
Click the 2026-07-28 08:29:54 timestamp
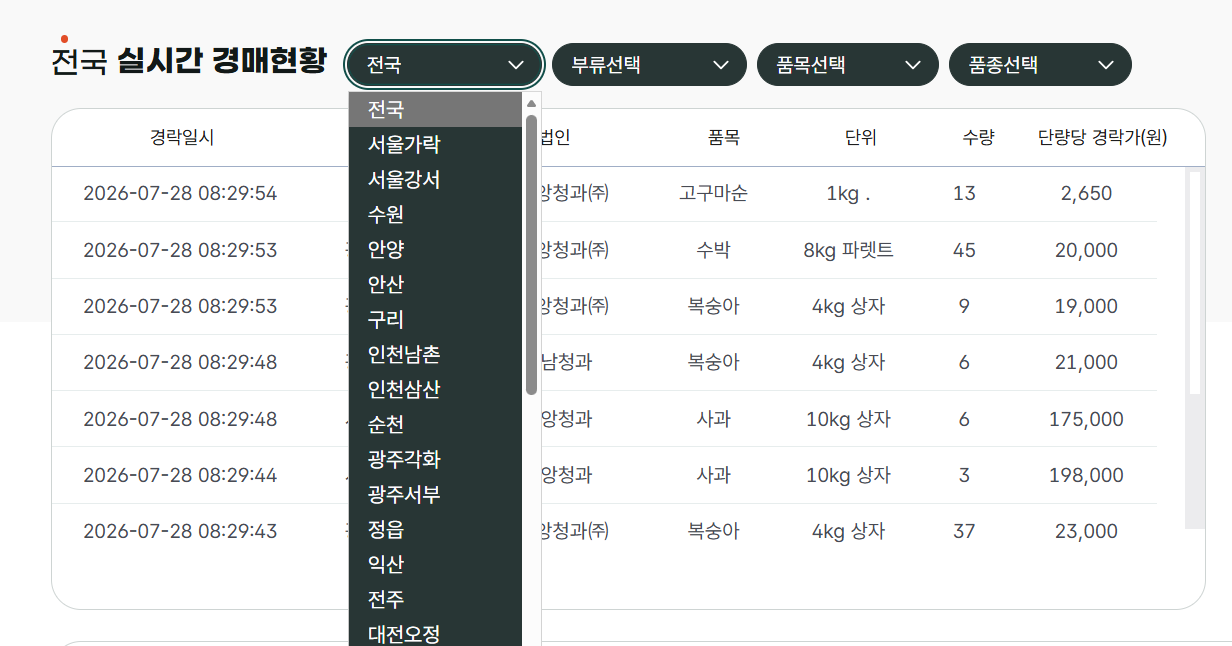click(180, 194)
